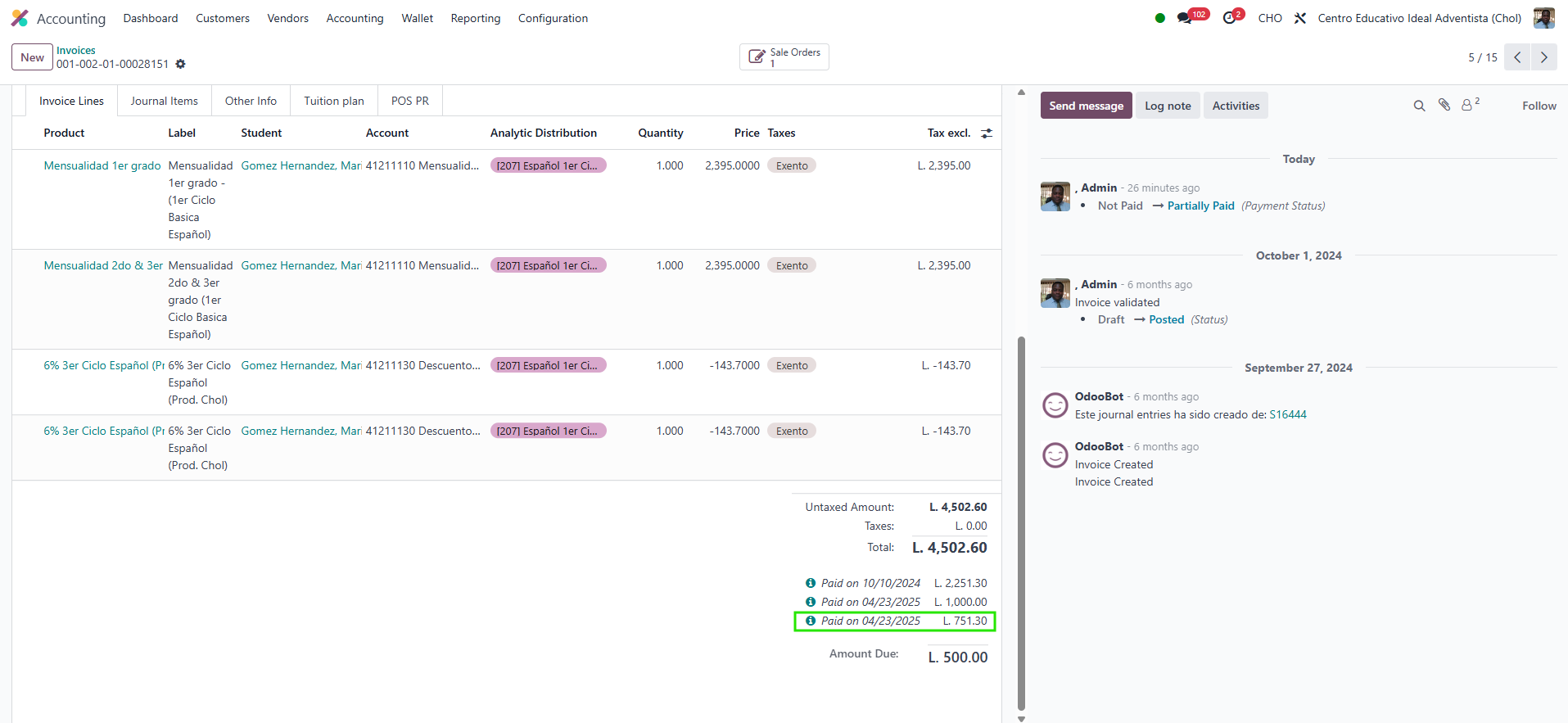Open the activities clock icon in the top bar
Screen dimensions: 1568x723
(1229, 18)
